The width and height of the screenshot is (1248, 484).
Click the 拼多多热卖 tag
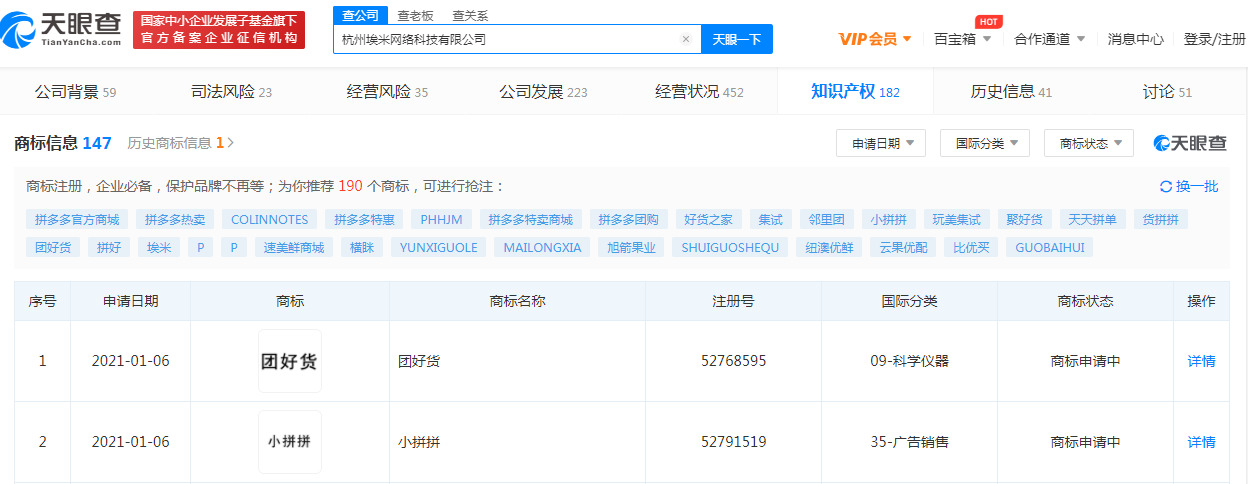(174, 219)
